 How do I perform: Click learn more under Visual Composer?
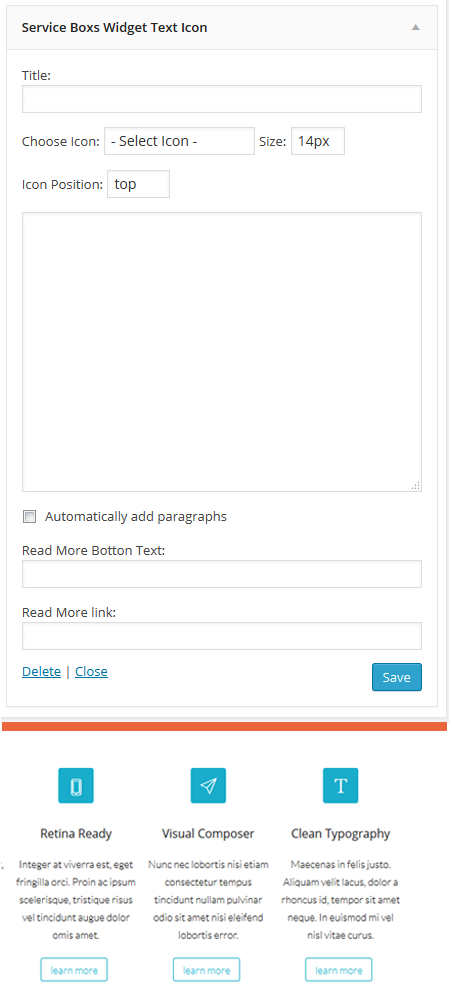pos(206,969)
